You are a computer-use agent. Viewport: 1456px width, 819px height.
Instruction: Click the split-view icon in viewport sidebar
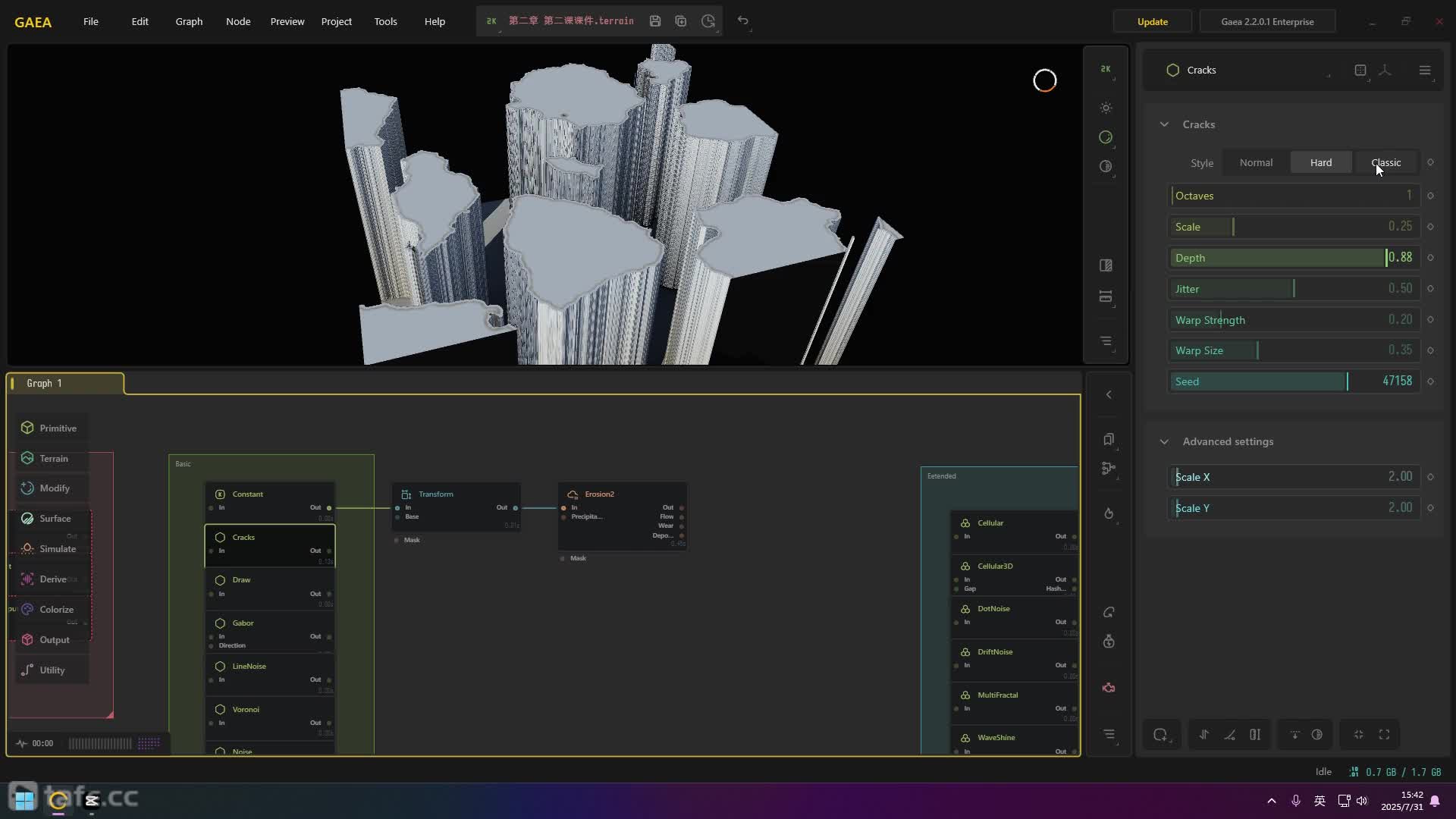(1106, 265)
